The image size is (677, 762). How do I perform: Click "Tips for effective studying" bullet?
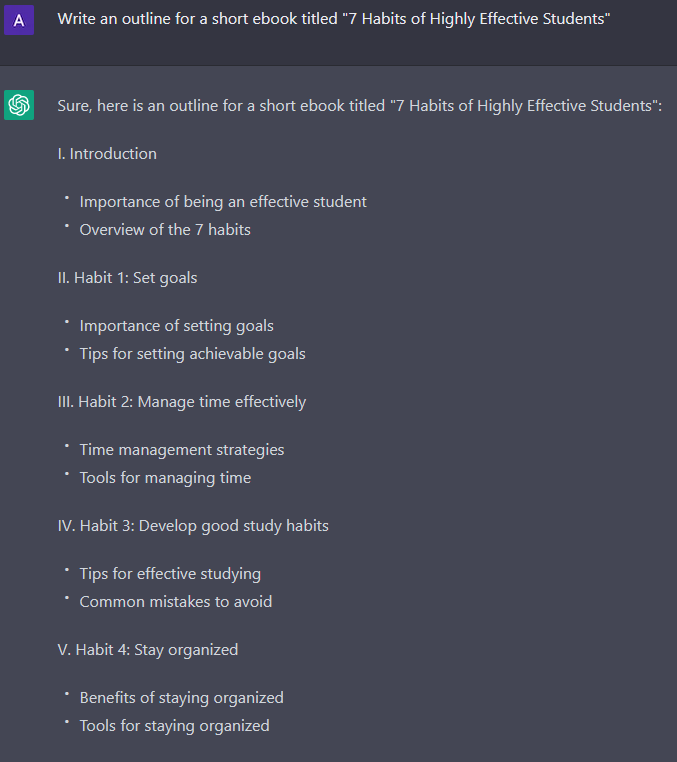pos(170,574)
